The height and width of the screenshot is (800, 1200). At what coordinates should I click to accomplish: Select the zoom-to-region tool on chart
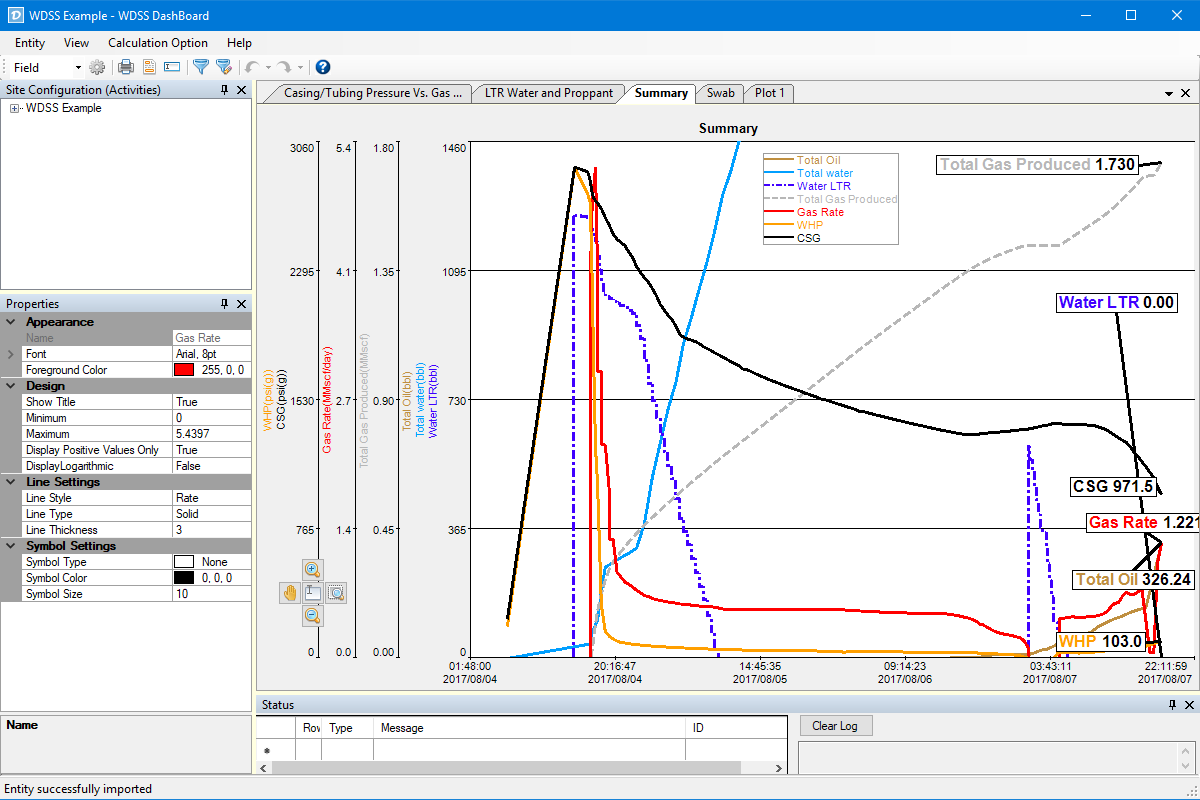pos(336,592)
